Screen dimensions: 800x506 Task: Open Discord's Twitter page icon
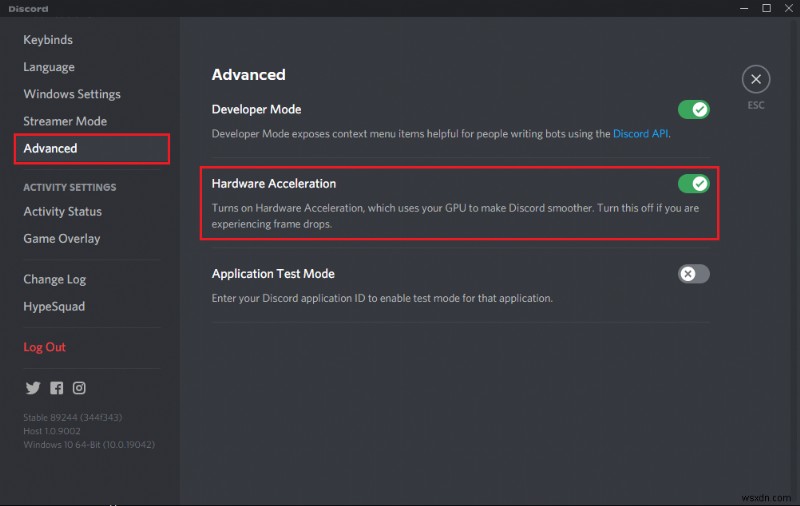32,388
